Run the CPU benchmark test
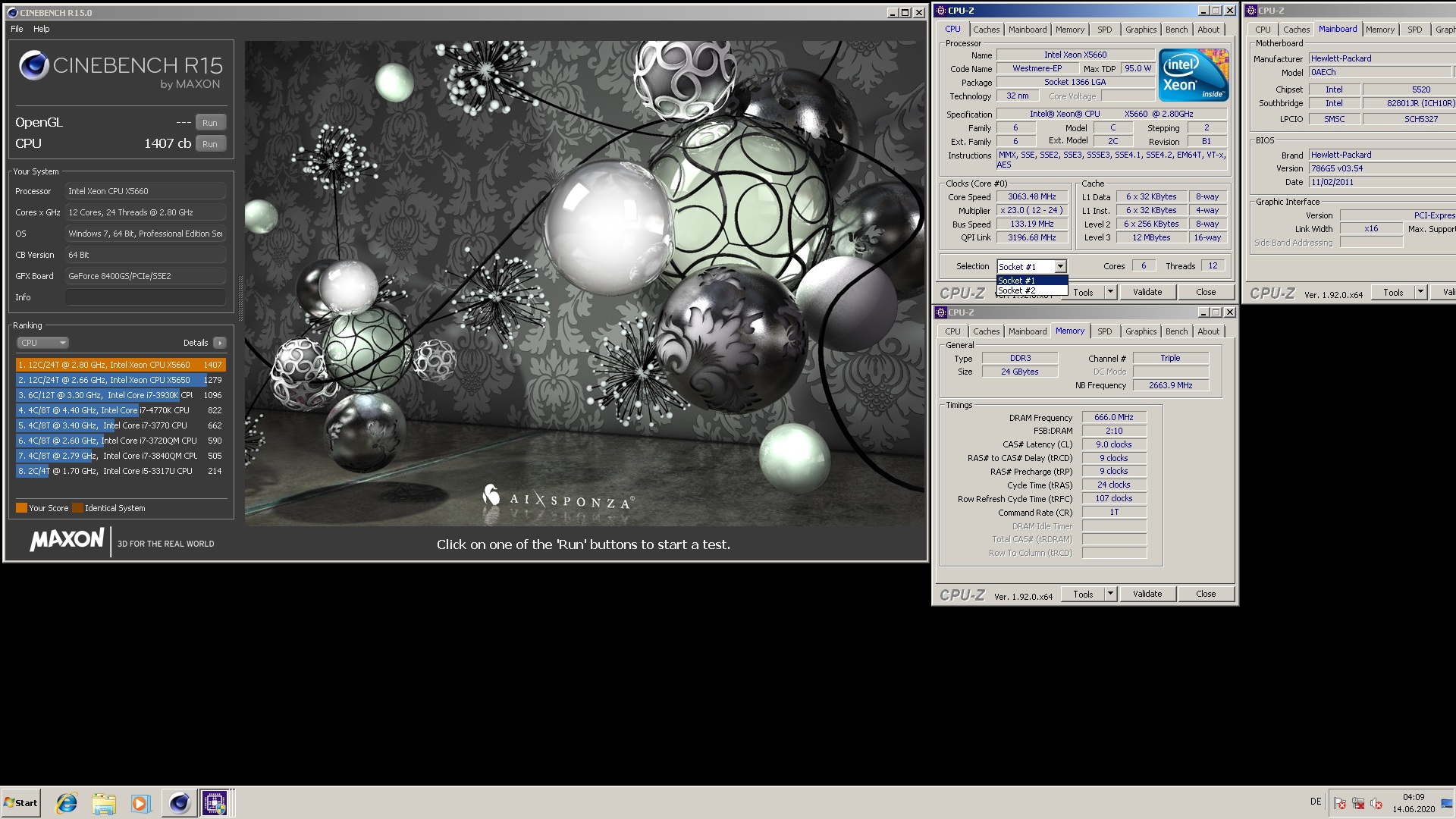This screenshot has width=1456, height=819. point(210,143)
